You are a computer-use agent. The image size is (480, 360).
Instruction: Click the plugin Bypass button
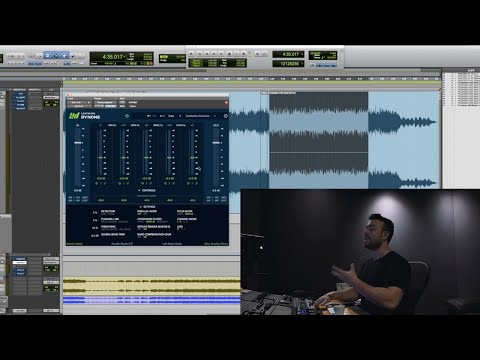[x=133, y=102]
